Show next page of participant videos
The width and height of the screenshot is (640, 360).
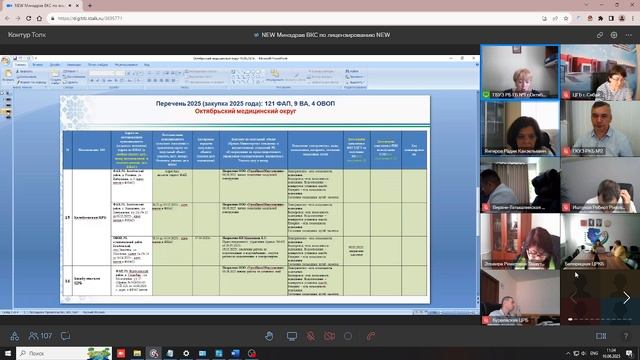tap(627, 298)
